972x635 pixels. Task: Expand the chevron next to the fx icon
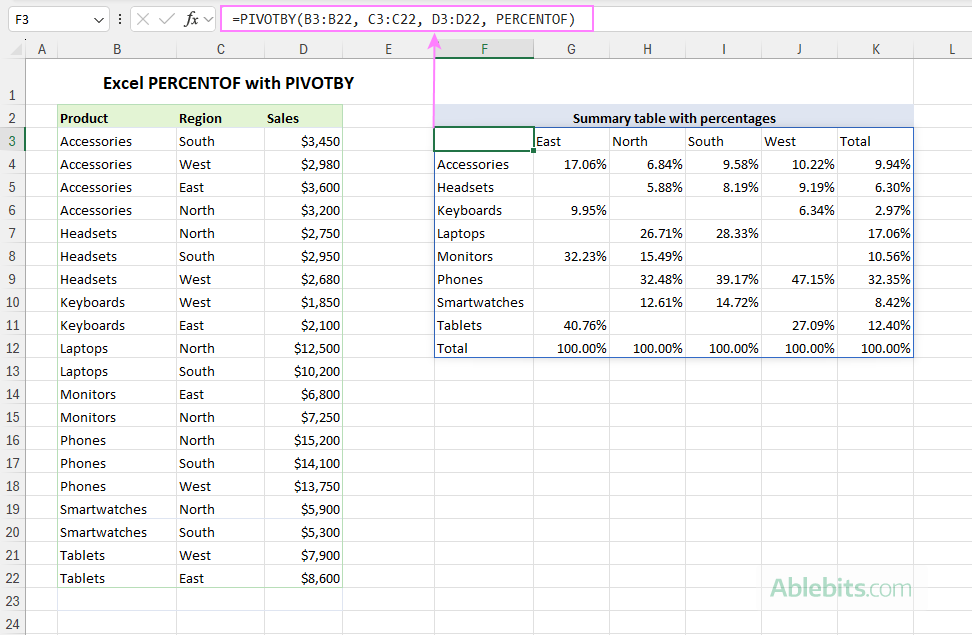(x=207, y=19)
